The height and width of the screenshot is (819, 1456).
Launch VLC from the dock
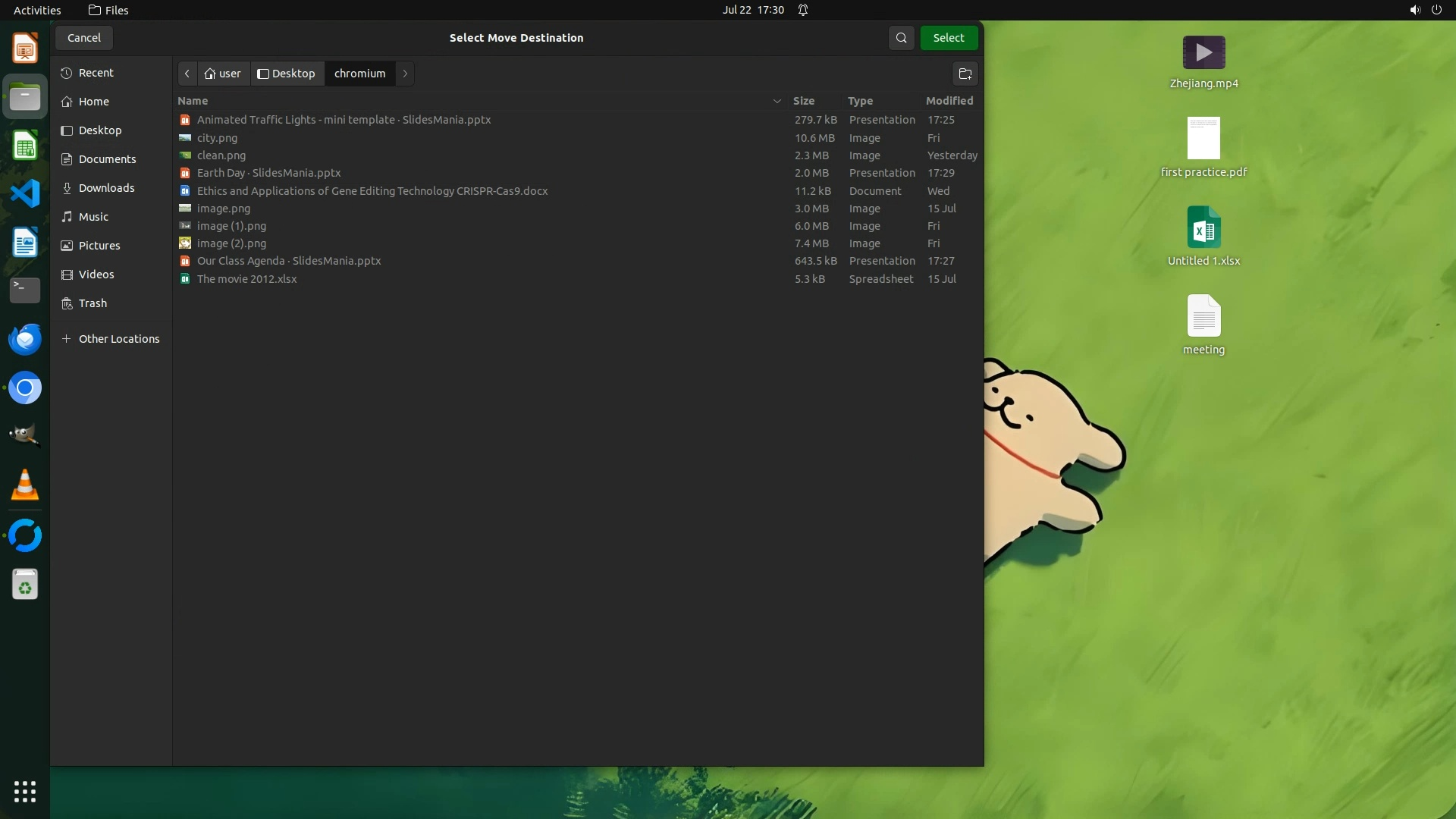(25, 485)
